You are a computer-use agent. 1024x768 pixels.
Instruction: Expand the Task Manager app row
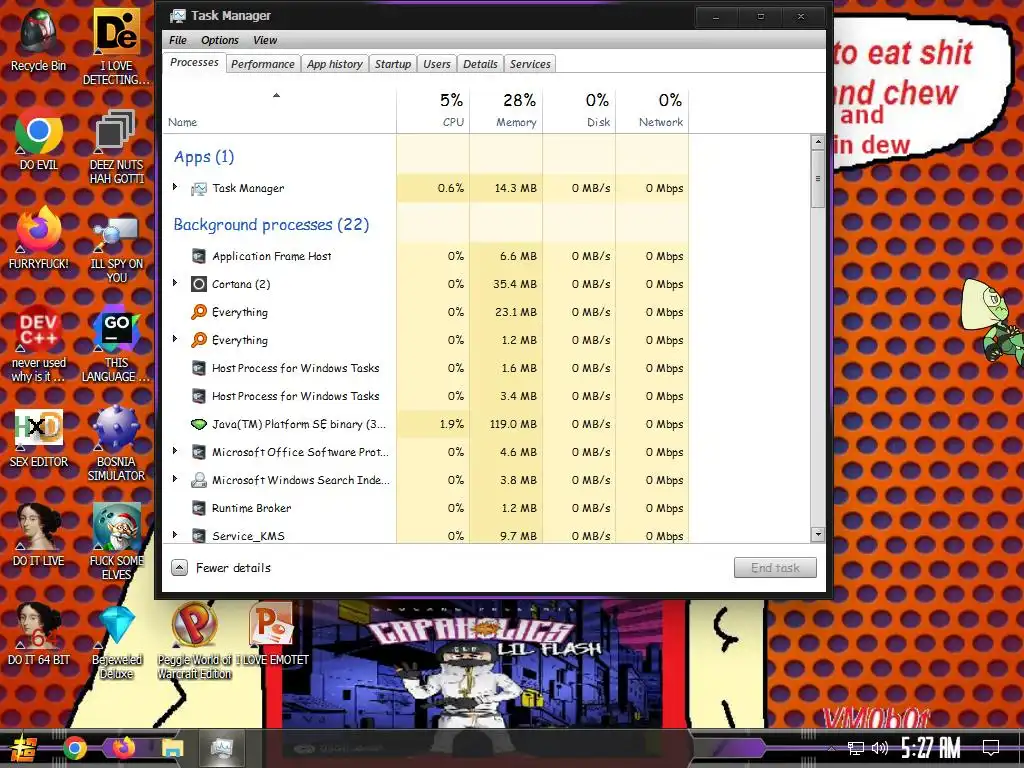(x=174, y=187)
